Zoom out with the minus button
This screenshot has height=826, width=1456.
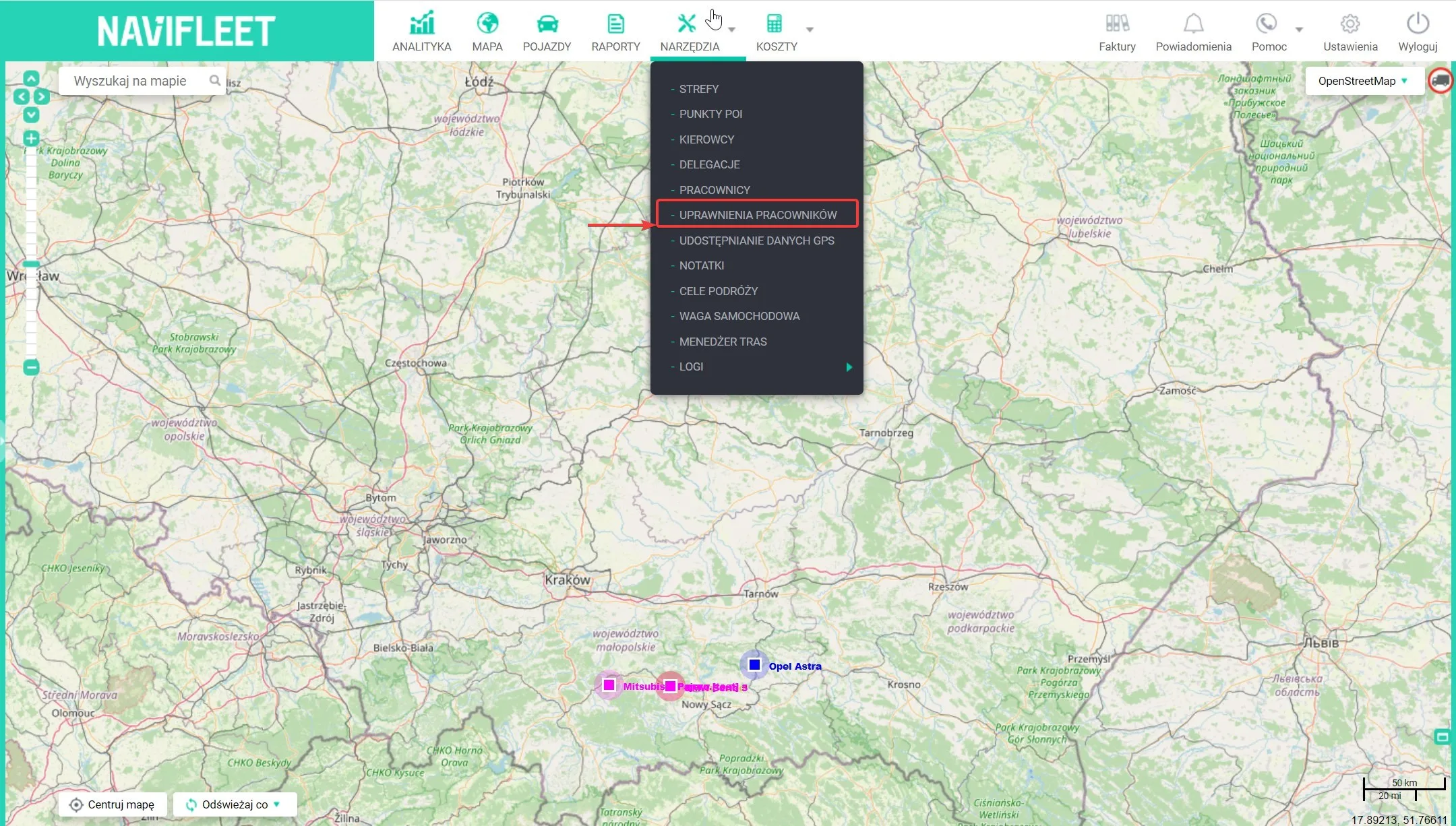pyautogui.click(x=31, y=367)
